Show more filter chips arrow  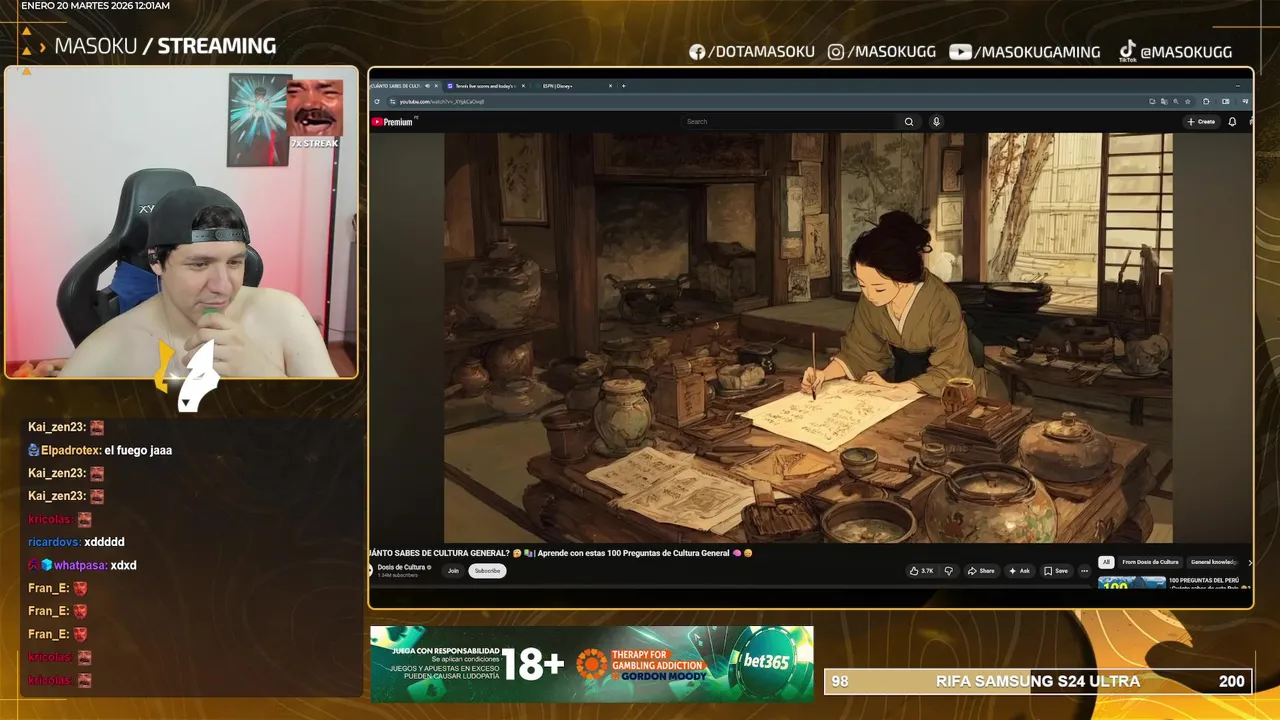pos(1250,562)
